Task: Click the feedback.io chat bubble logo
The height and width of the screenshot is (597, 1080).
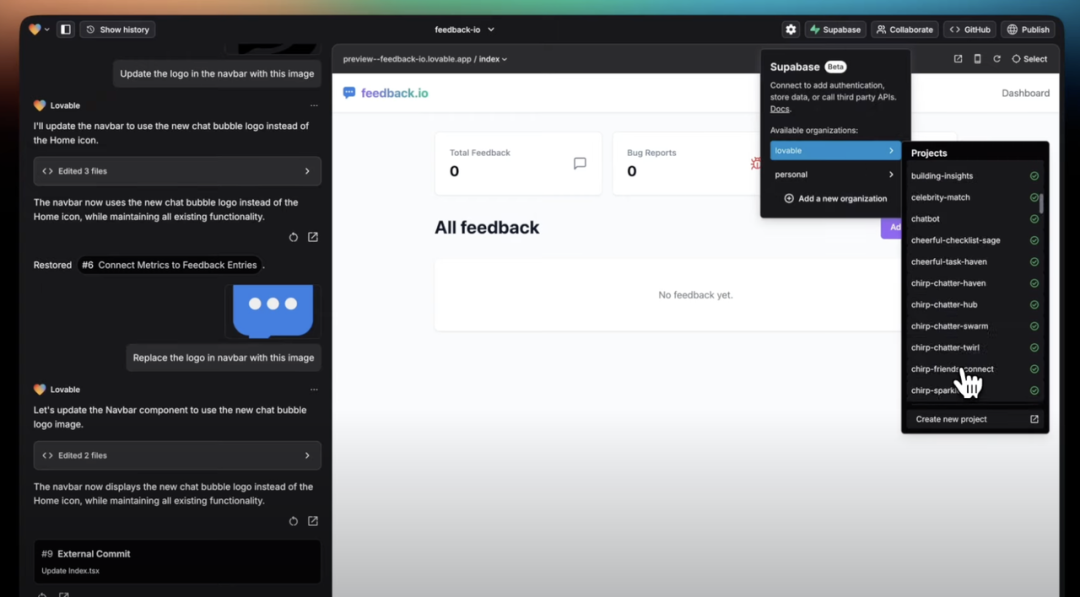Action: (x=349, y=93)
